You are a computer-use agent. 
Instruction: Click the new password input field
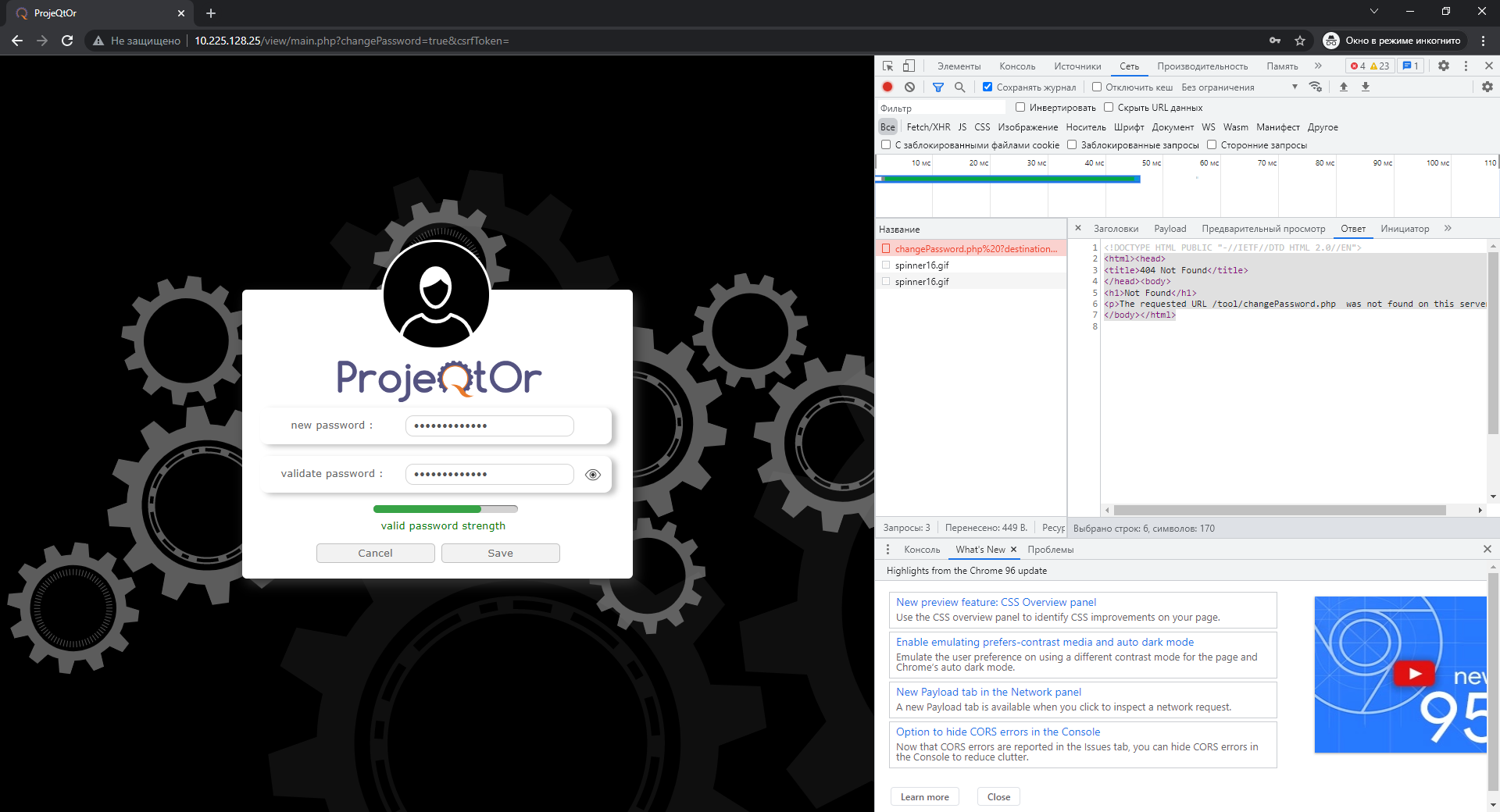pos(489,426)
